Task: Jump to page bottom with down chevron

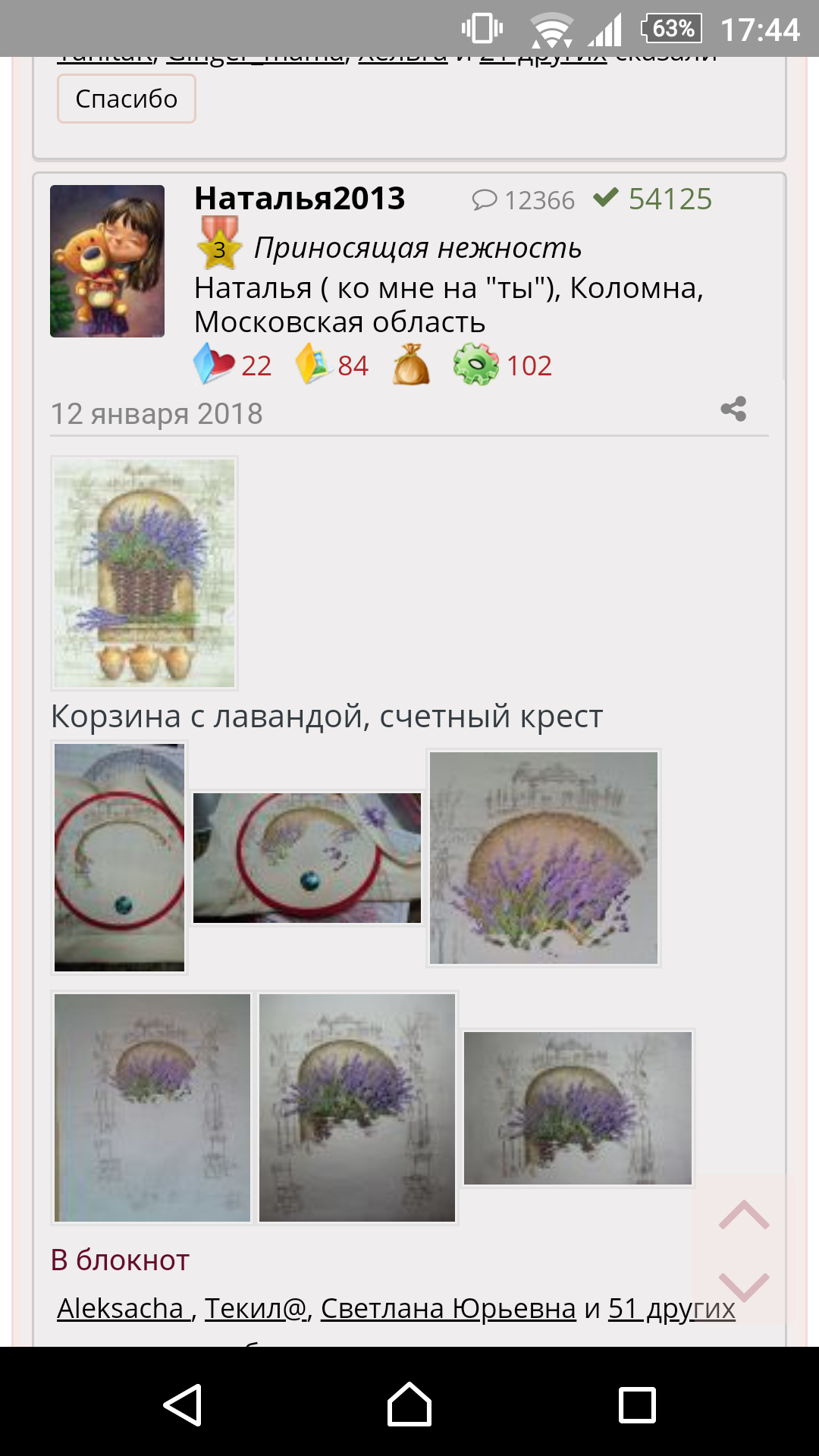Action: [744, 1288]
